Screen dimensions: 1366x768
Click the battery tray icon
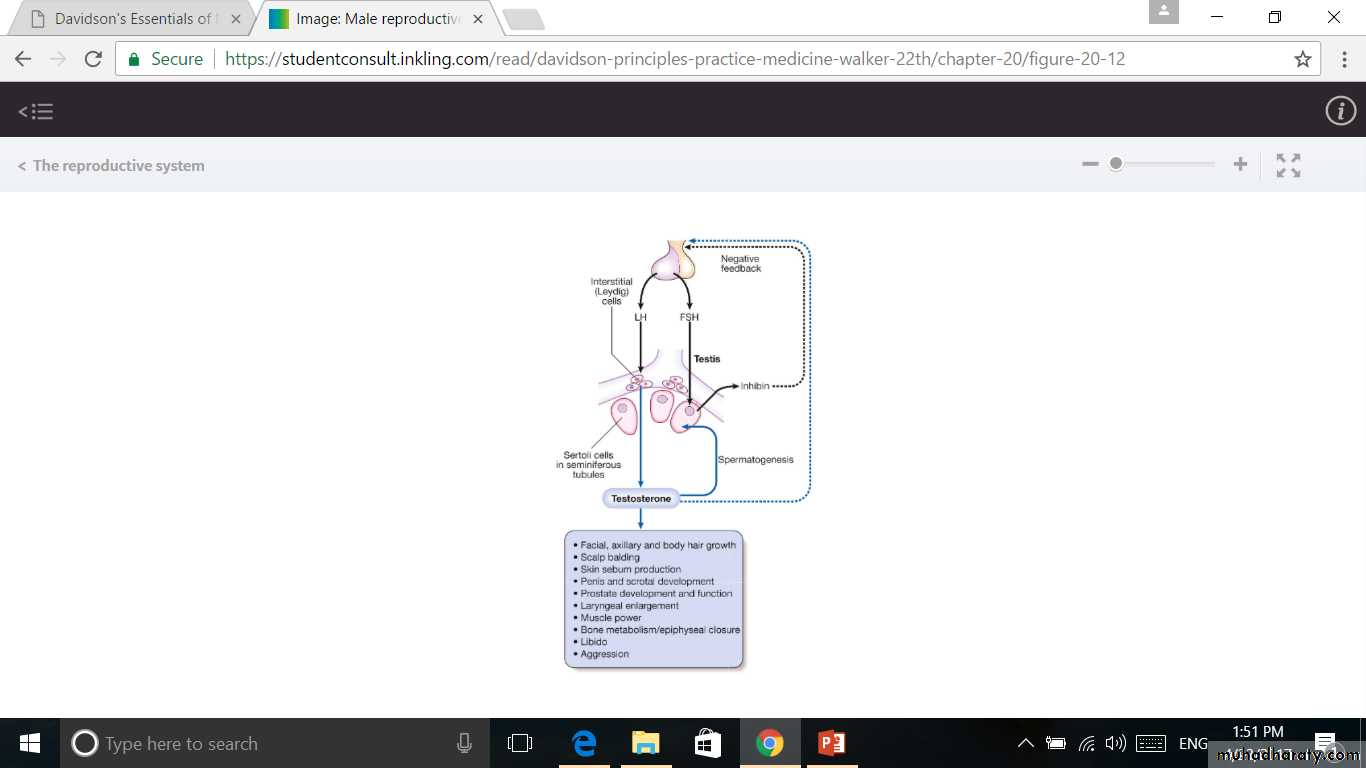[1056, 743]
